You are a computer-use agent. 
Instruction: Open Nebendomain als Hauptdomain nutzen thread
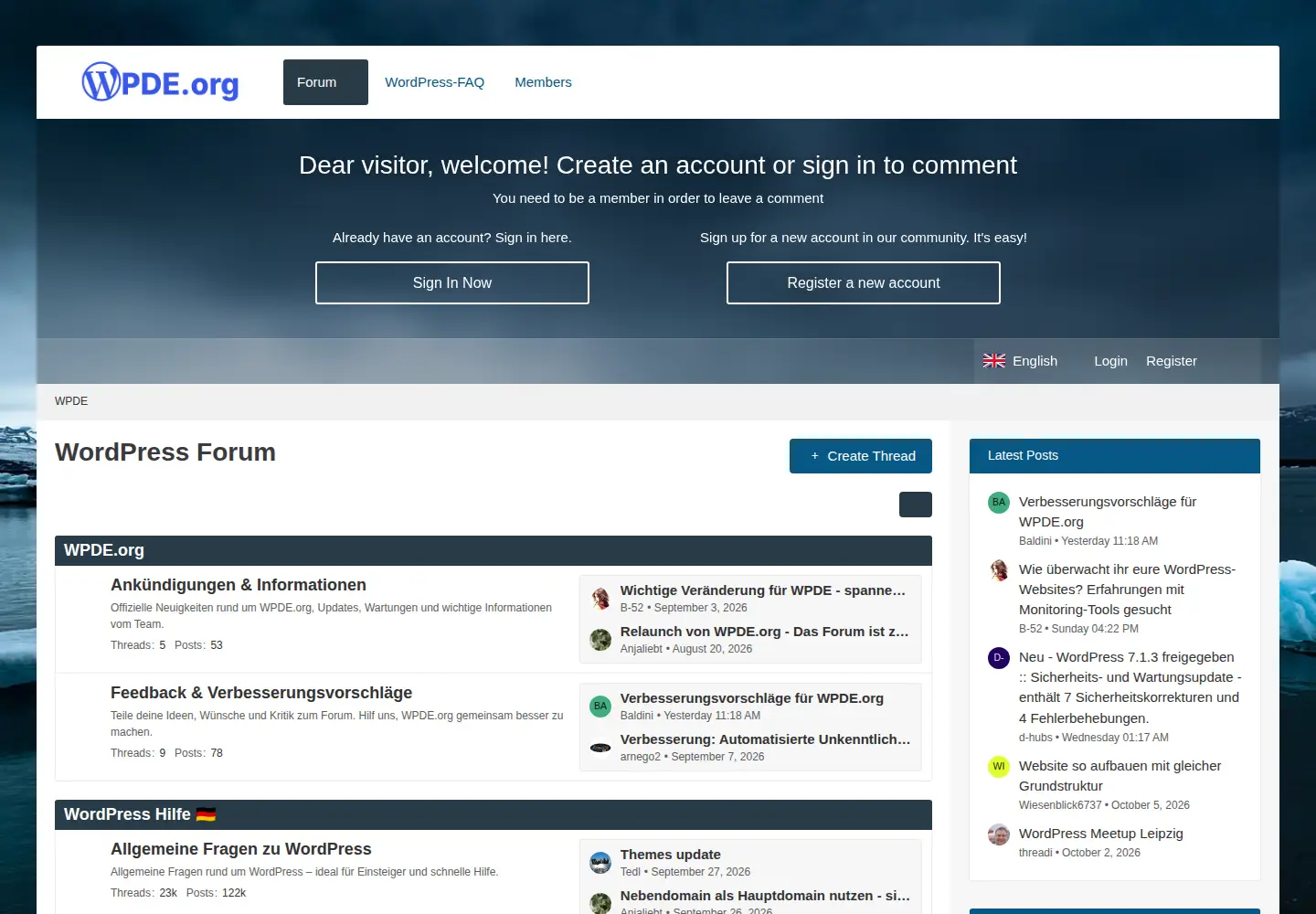pos(765,896)
